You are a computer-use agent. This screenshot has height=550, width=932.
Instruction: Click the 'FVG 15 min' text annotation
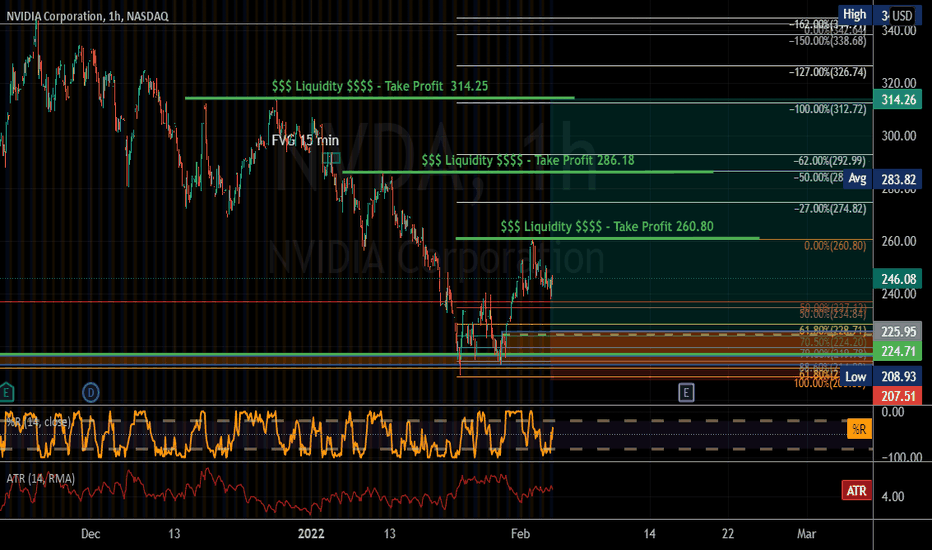pos(305,140)
